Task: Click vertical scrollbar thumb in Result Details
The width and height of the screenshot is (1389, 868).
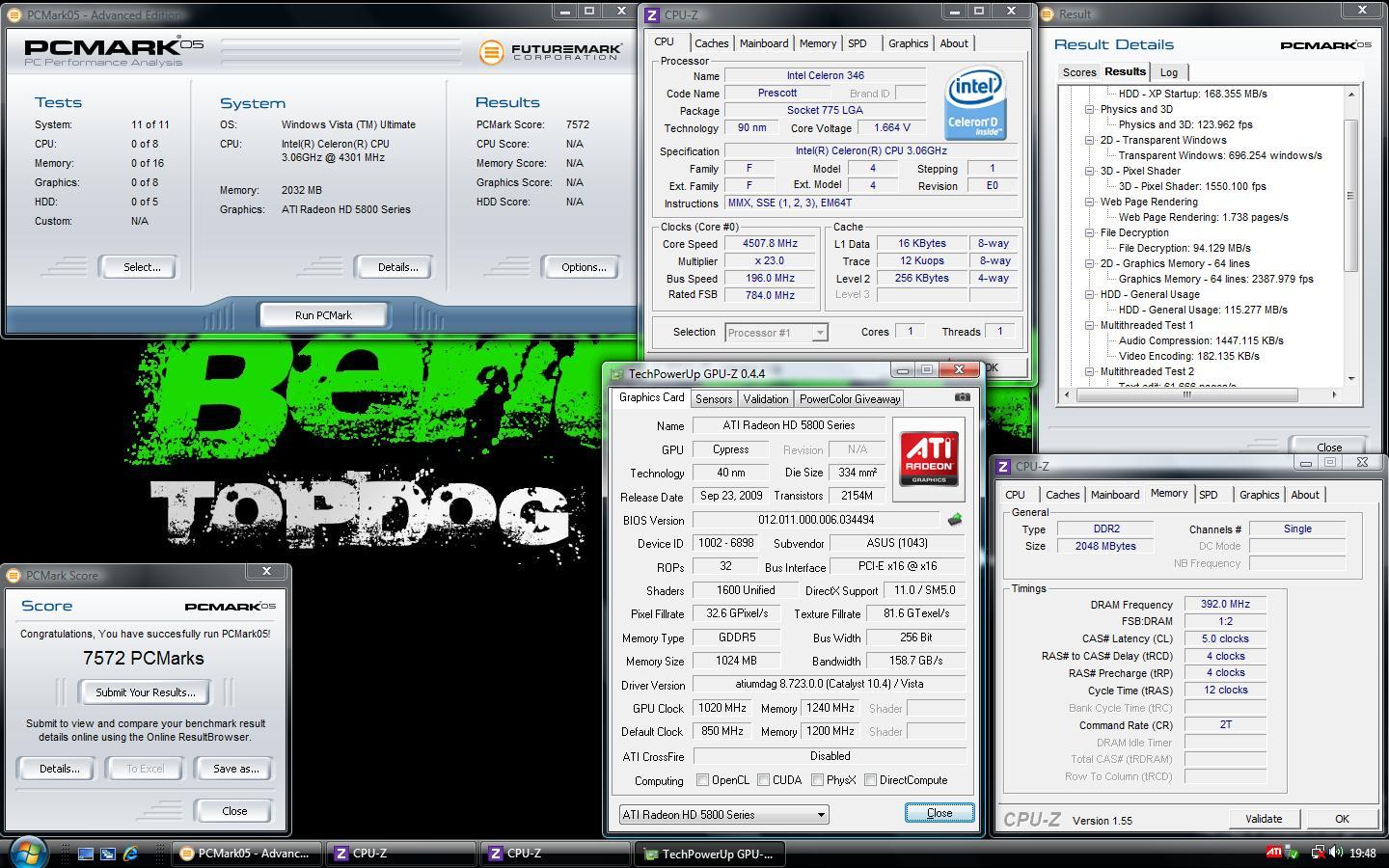Action: click(x=1350, y=196)
